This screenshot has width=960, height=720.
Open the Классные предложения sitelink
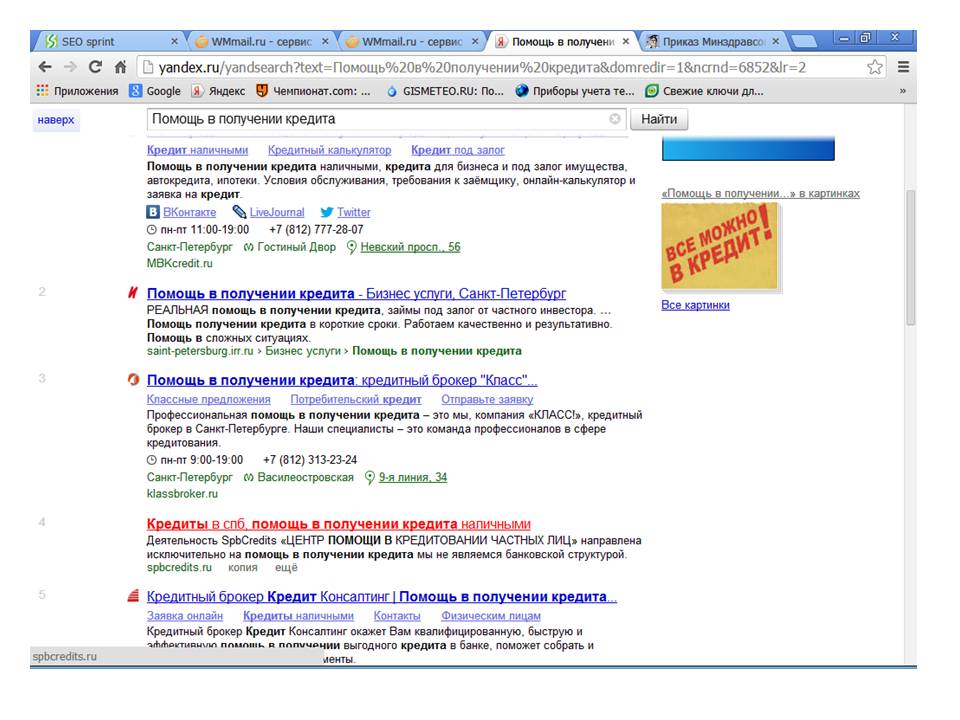pos(208,399)
